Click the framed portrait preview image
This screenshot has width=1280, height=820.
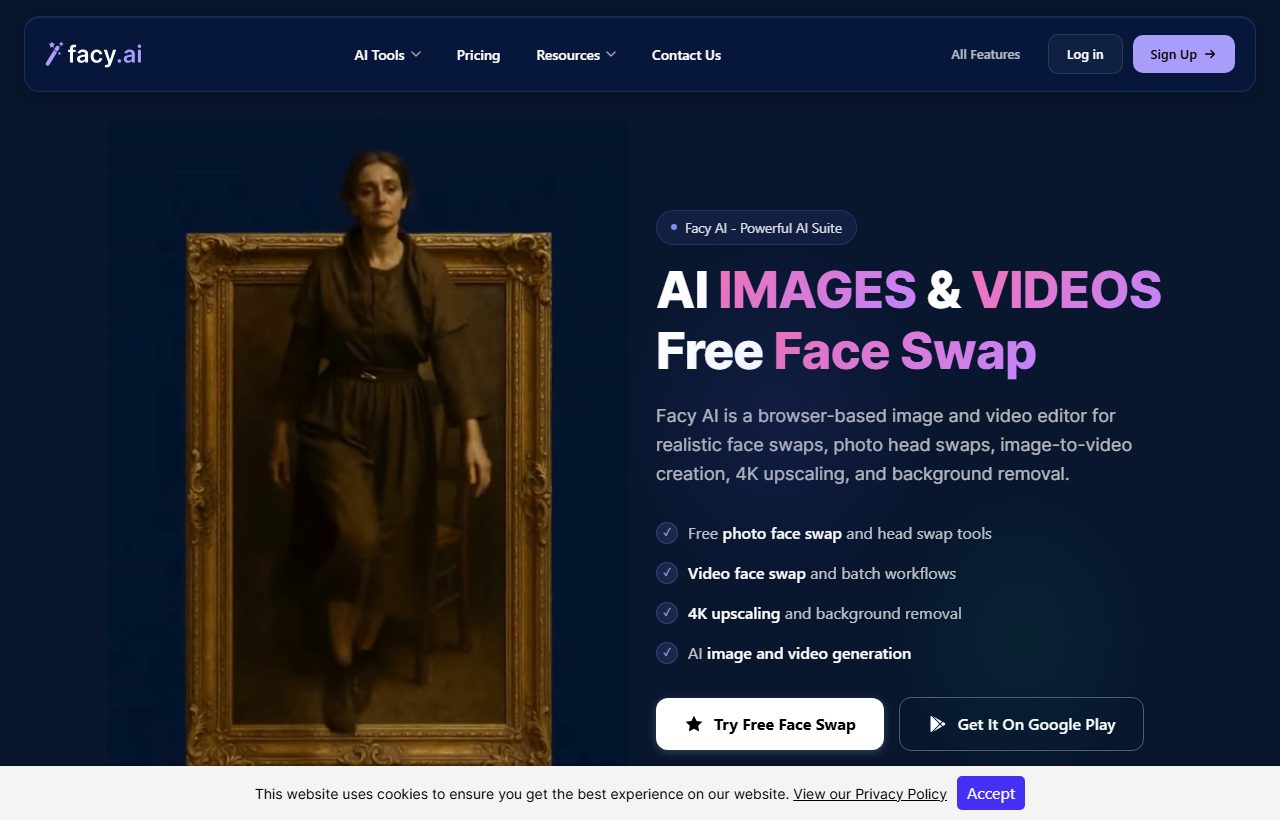pos(368,445)
